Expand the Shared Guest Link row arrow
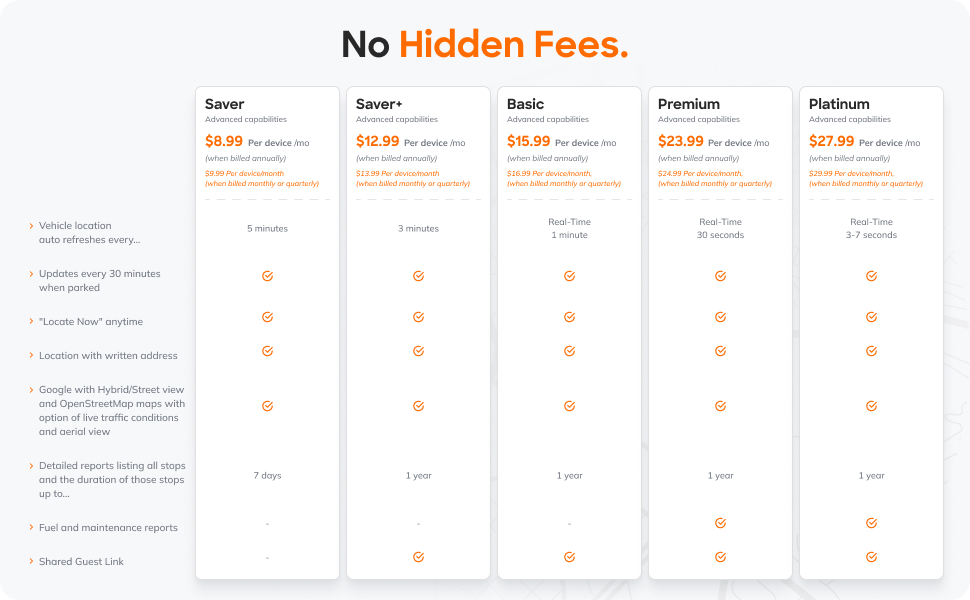Image resolution: width=970 pixels, height=600 pixels. coord(31,562)
